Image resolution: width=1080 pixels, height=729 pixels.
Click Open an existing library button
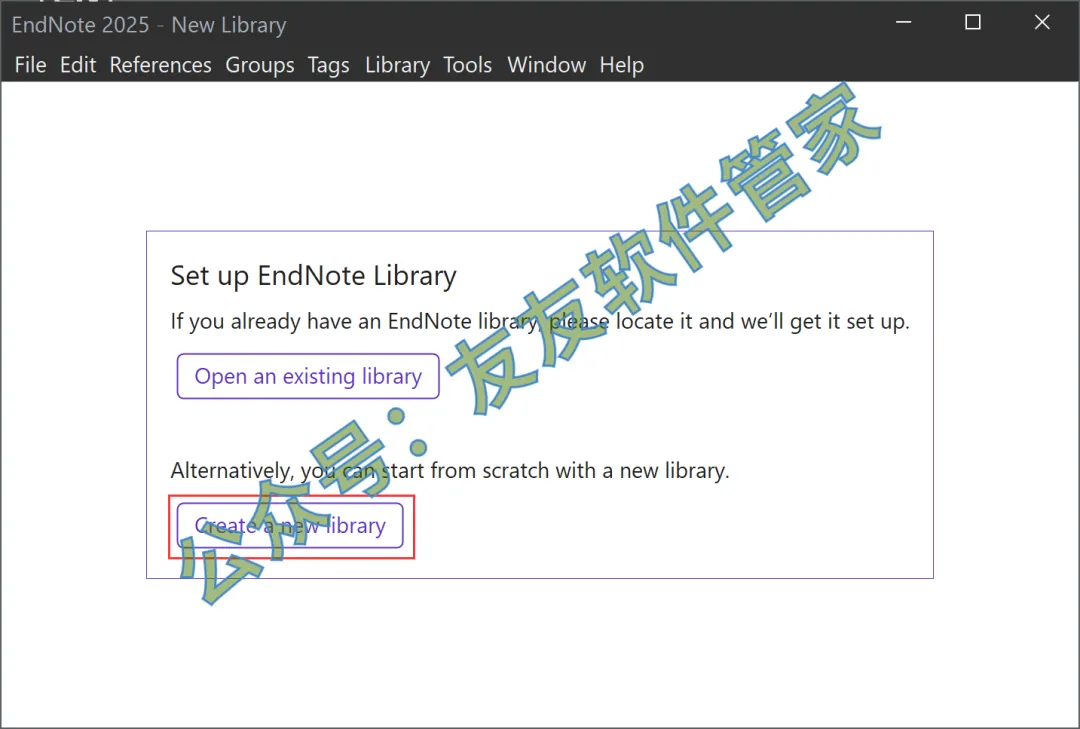[308, 376]
